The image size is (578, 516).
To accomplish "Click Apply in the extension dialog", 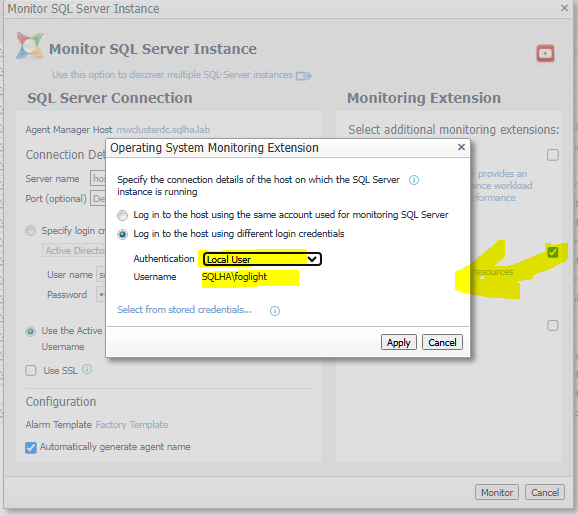I will point(398,342).
